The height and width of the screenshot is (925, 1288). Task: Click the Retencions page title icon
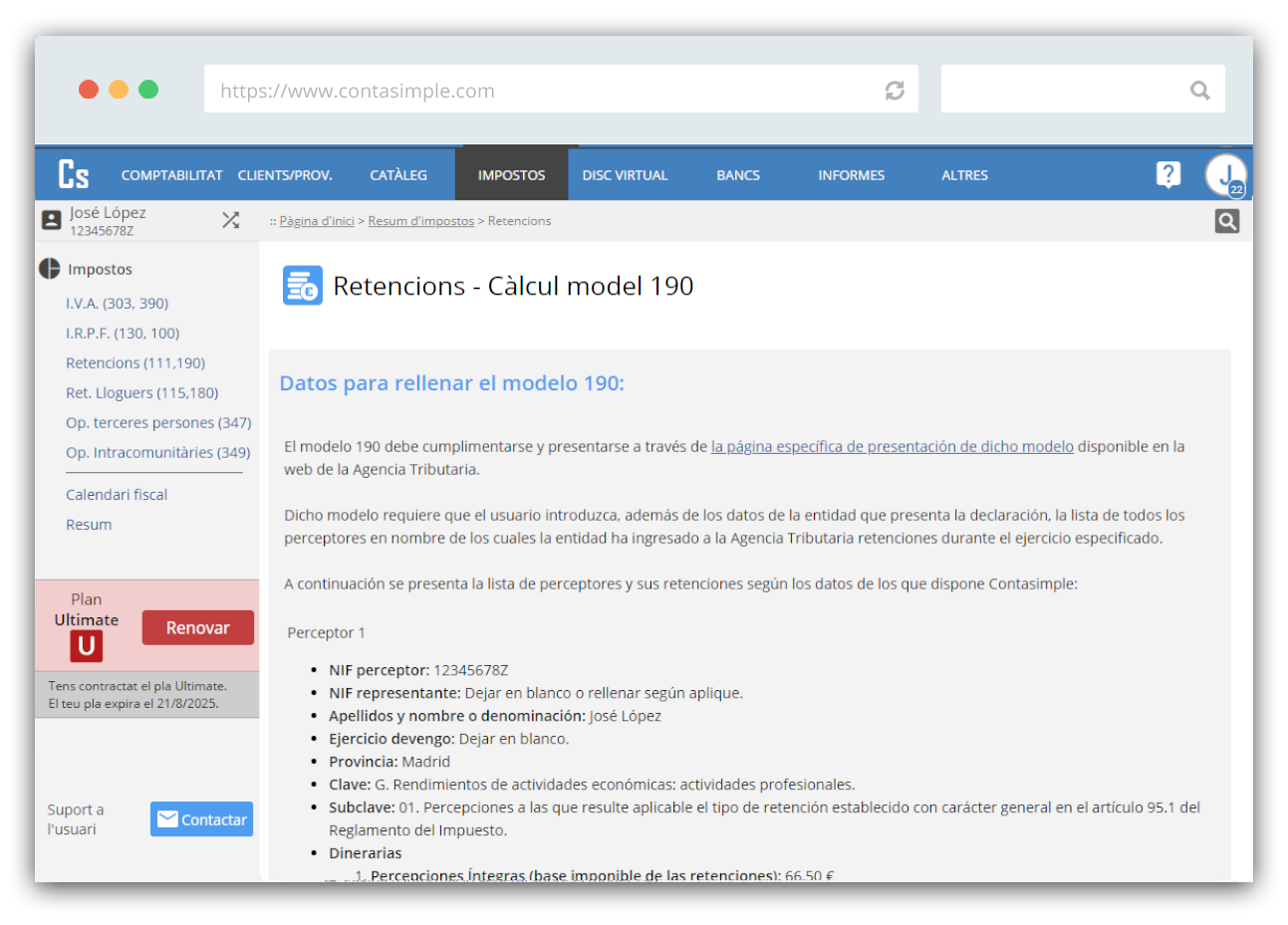(x=303, y=286)
